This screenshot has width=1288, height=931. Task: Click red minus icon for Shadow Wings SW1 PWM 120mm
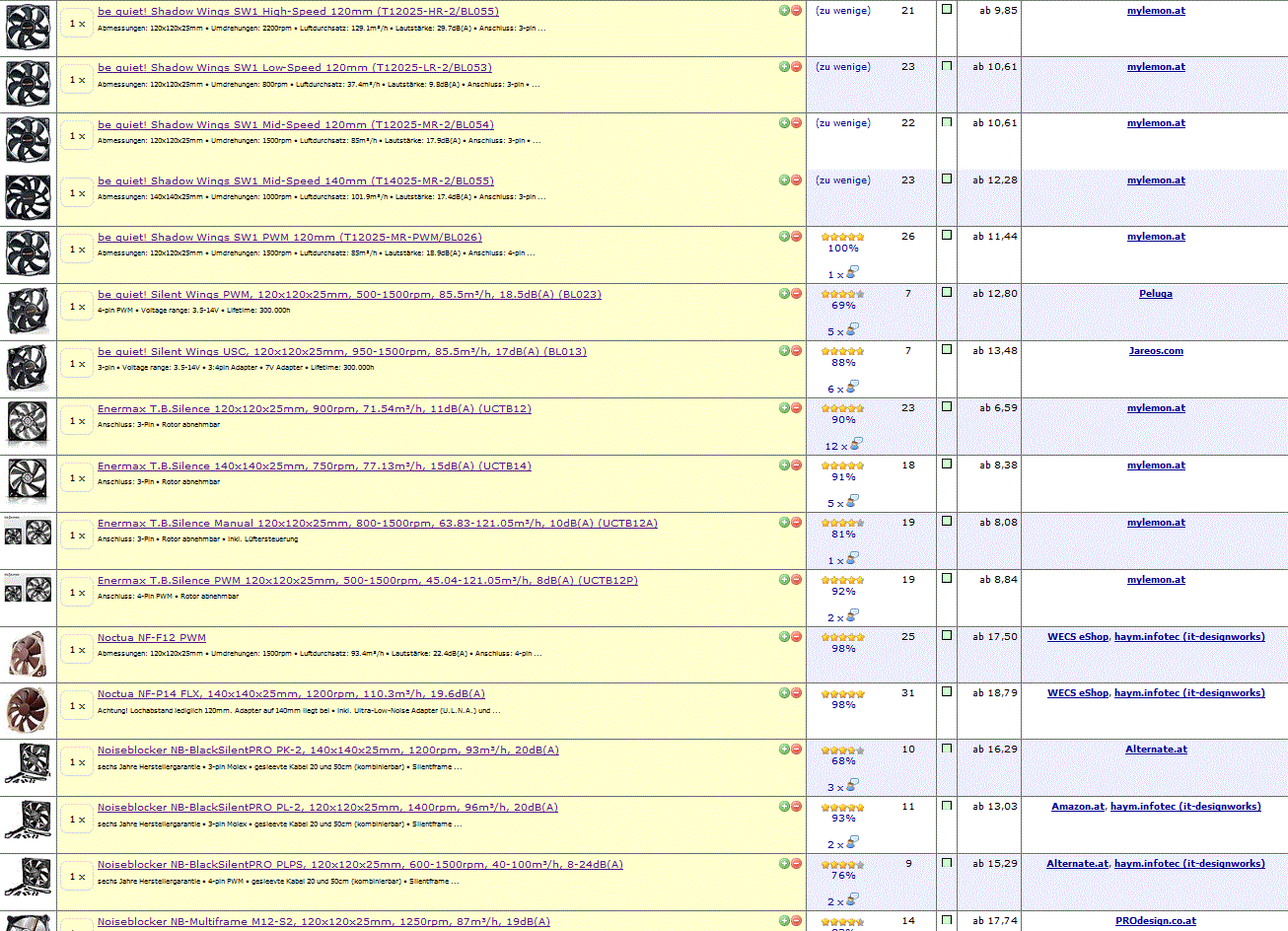[x=796, y=237]
